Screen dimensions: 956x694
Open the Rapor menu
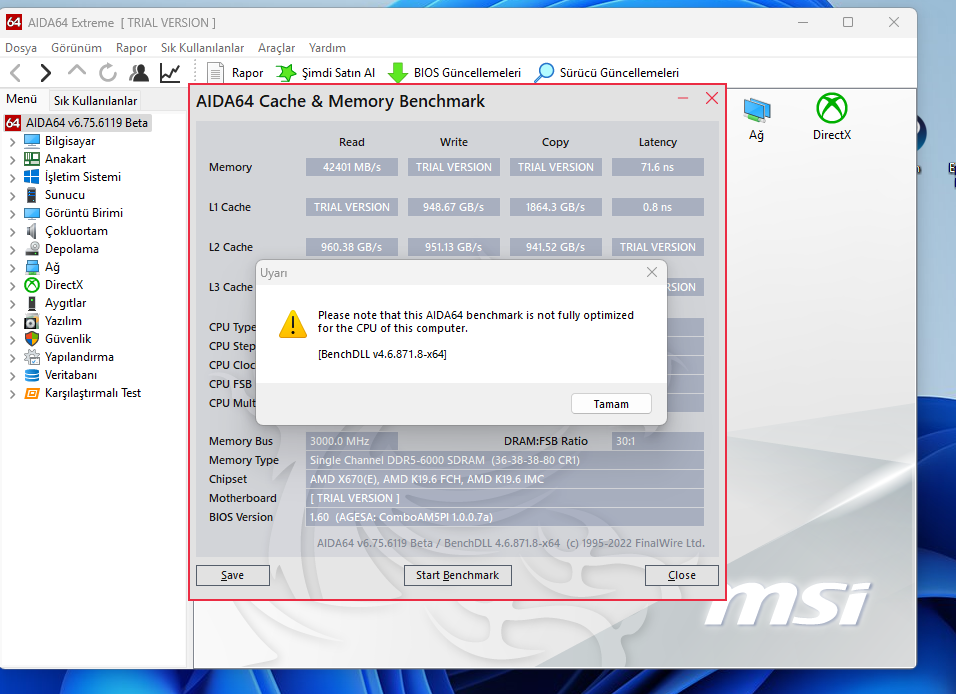(x=131, y=48)
